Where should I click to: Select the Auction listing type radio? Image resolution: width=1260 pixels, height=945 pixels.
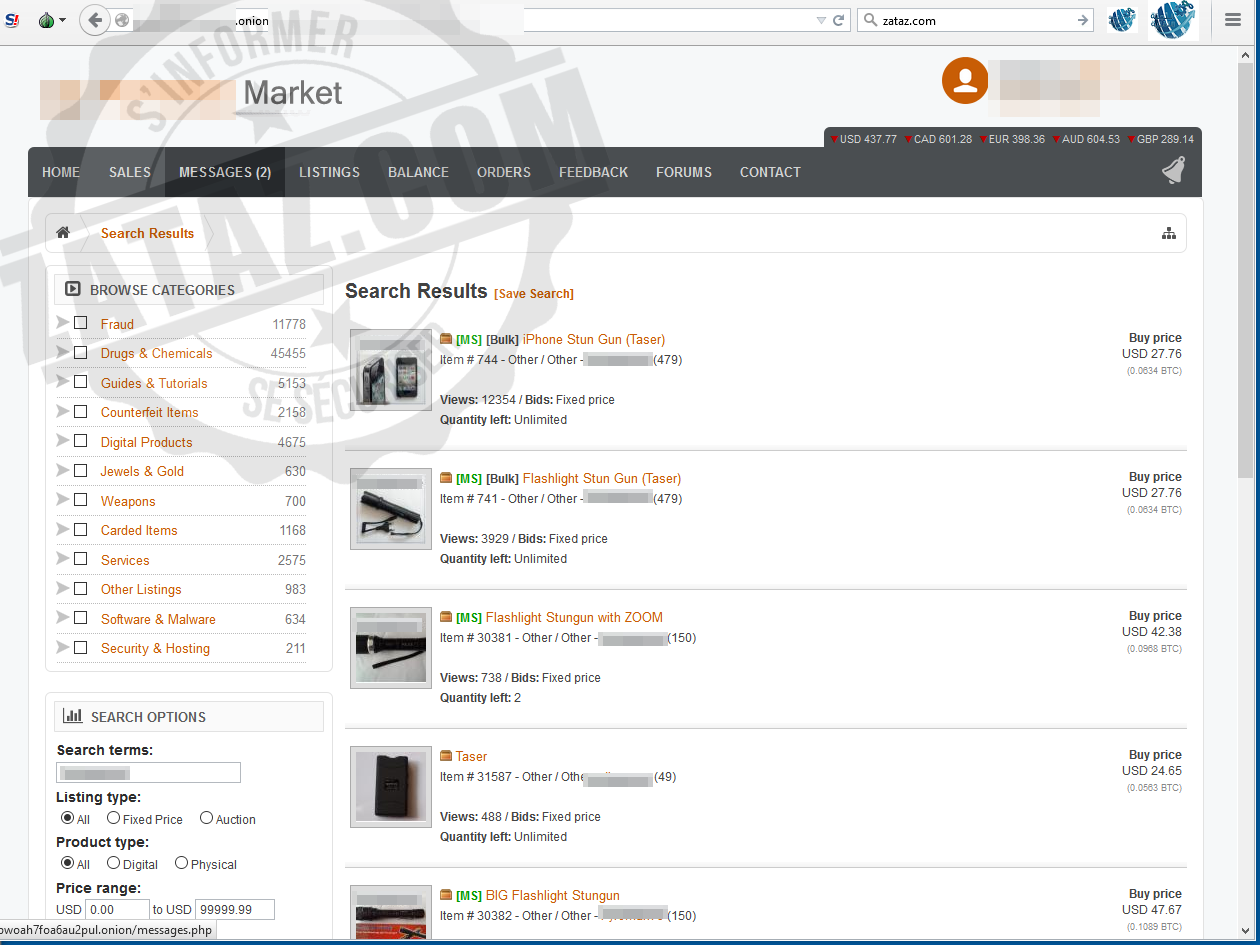click(207, 818)
